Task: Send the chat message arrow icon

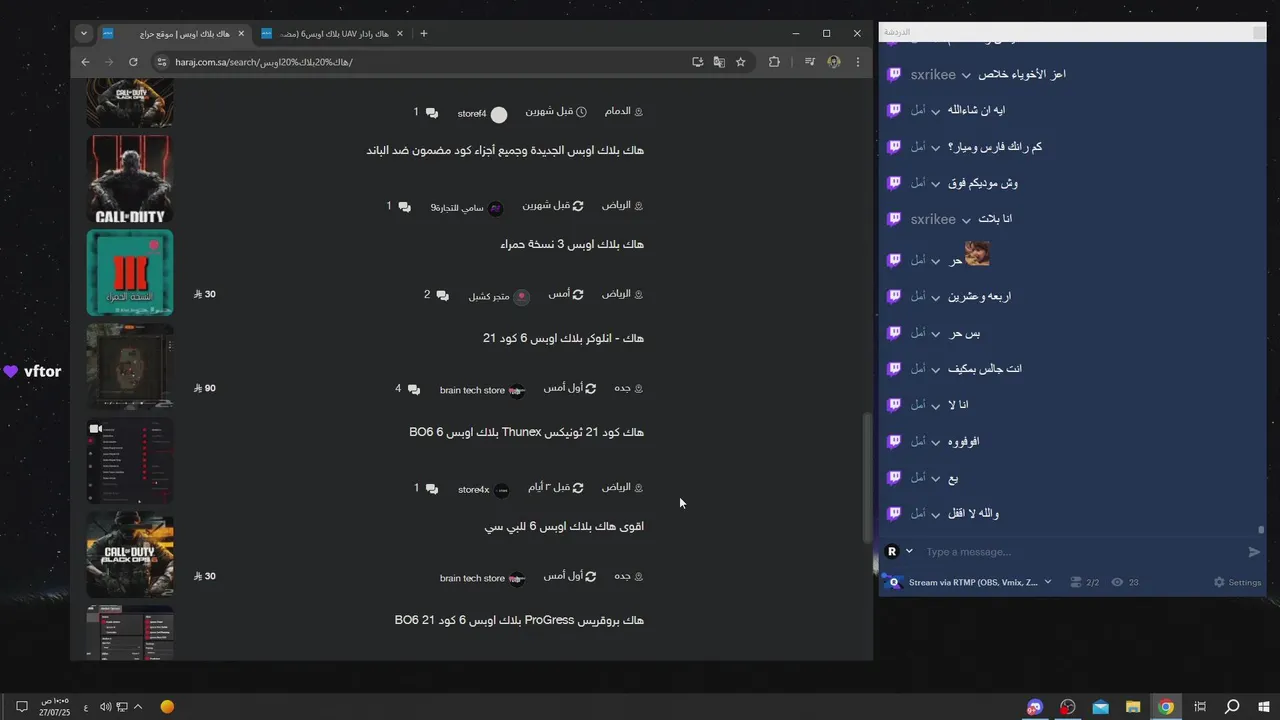Action: coord(1255,552)
